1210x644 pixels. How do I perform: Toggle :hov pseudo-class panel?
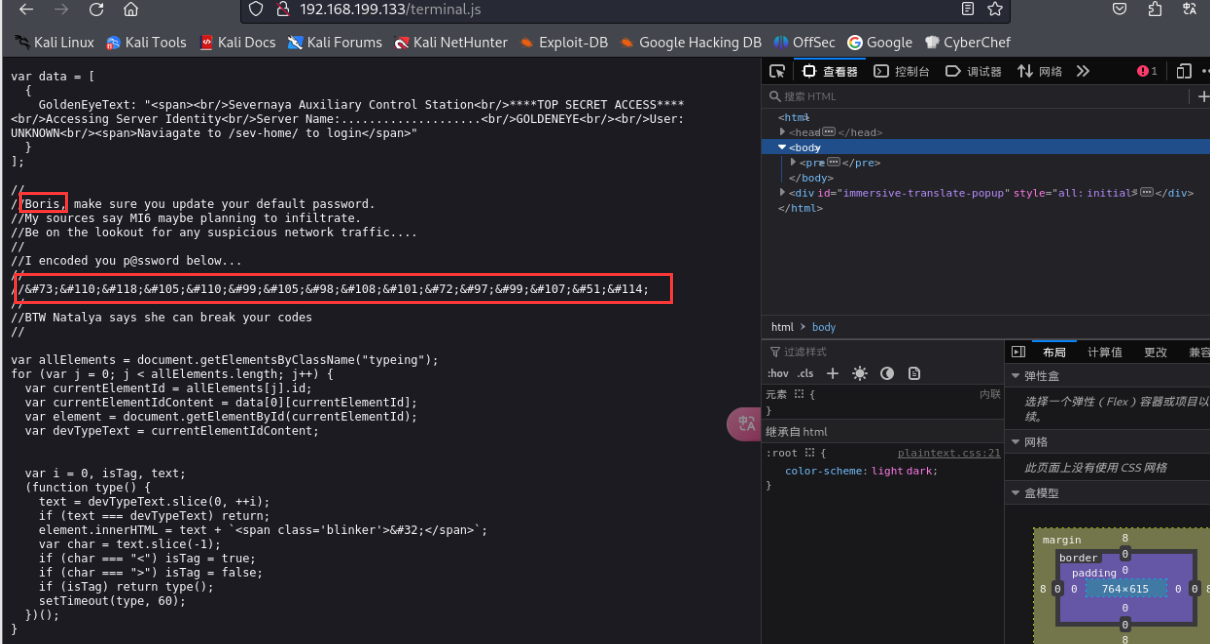click(777, 373)
